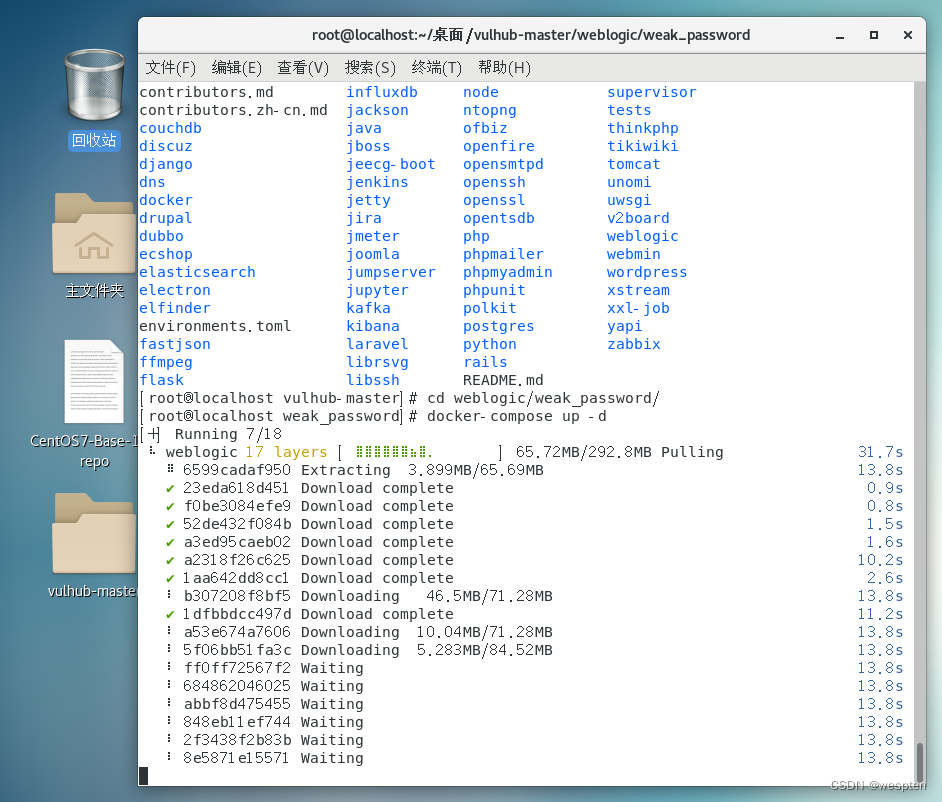
Task: Open the 终端(T) menu
Action: tap(436, 67)
